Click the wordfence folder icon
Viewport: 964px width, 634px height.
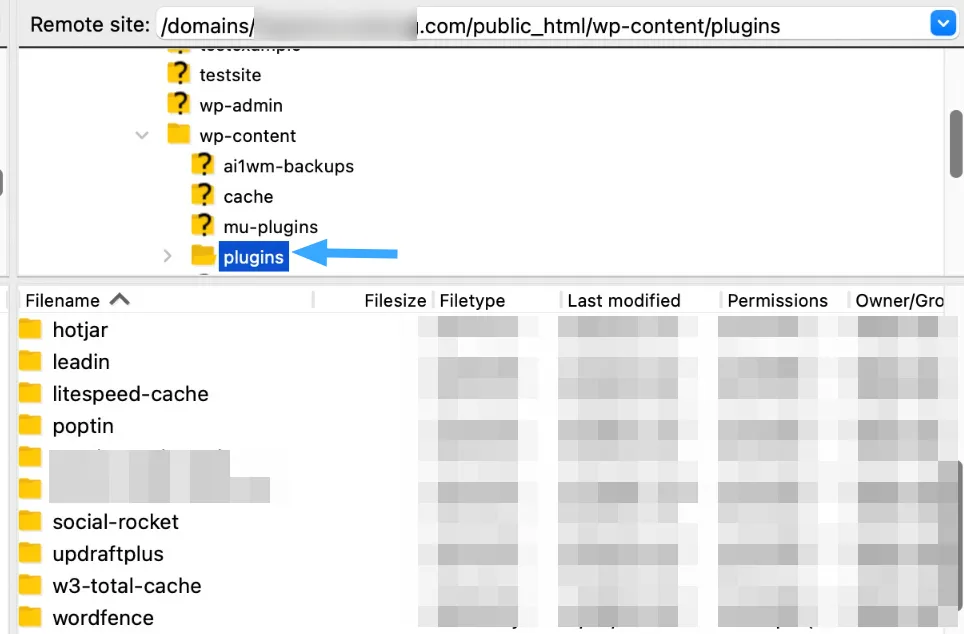[30, 617]
